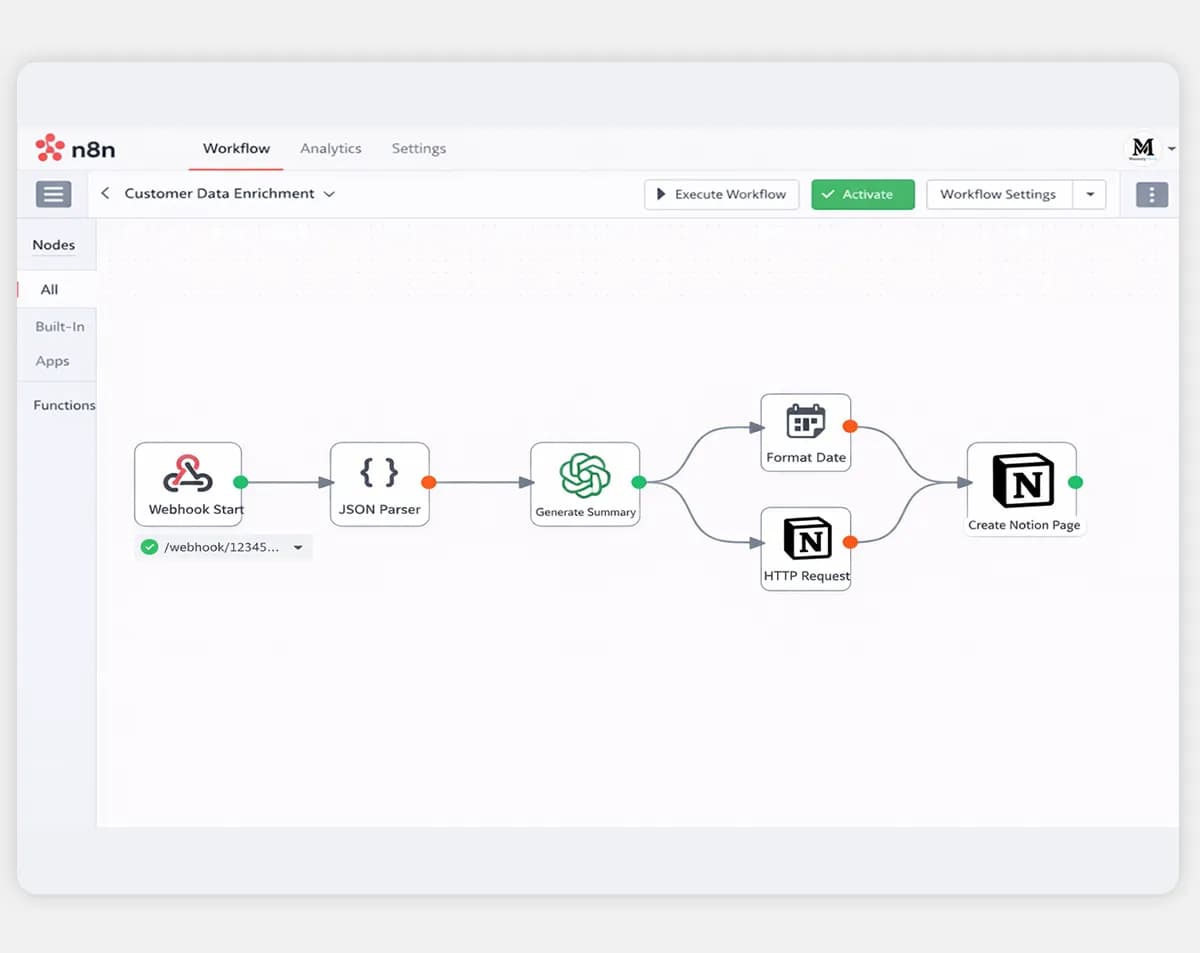Click the n8n logo
Screen dimensions: 1200x953
[x=75, y=149]
